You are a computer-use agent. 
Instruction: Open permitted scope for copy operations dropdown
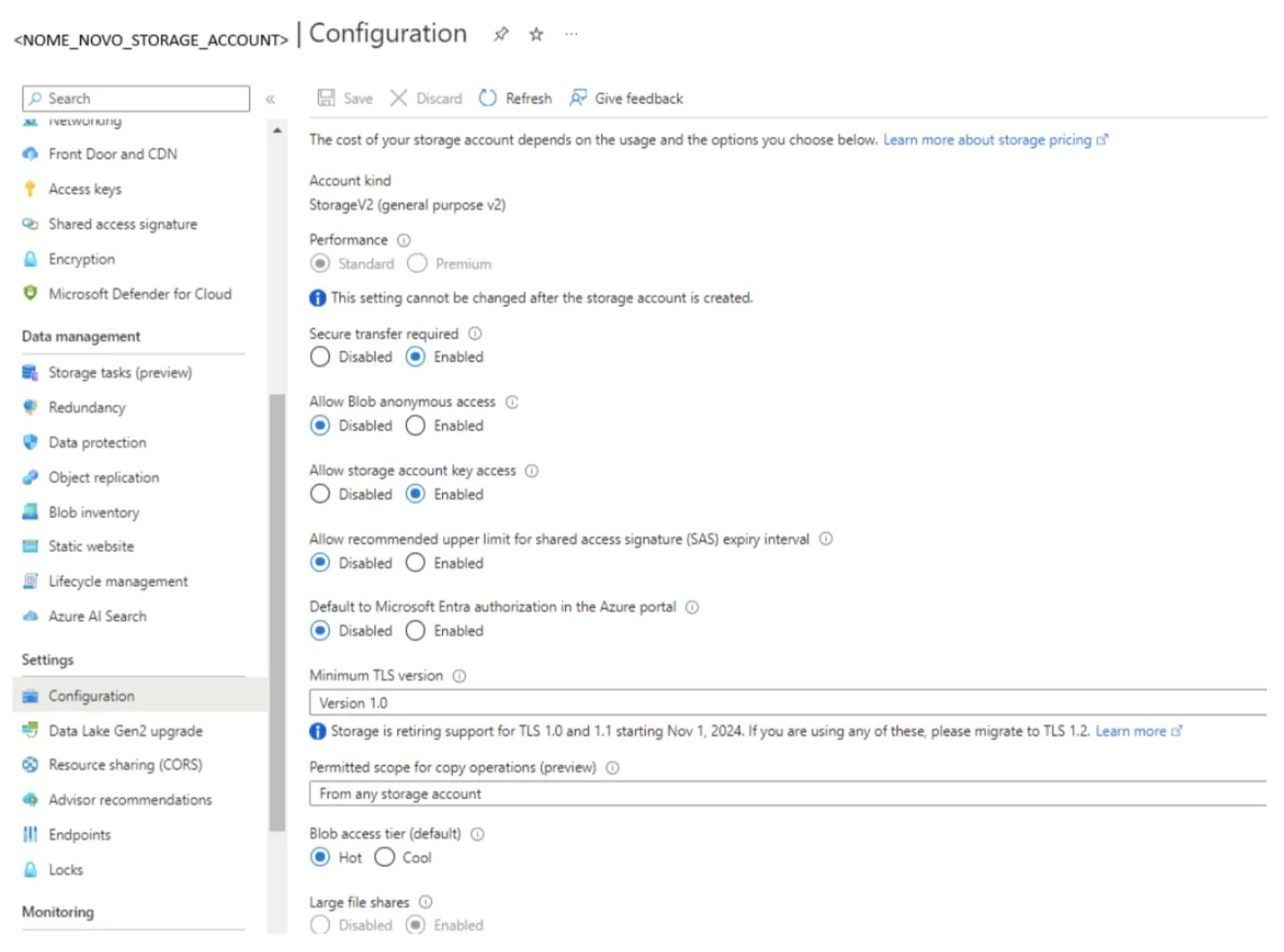(786, 793)
